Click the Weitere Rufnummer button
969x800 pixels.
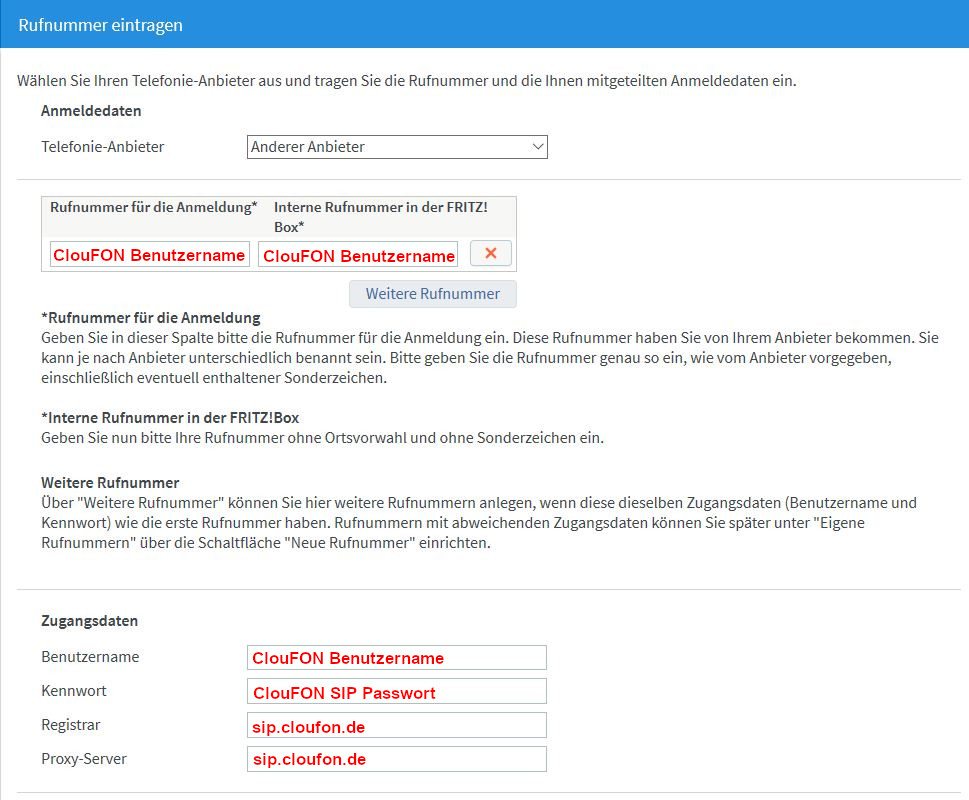pos(433,294)
